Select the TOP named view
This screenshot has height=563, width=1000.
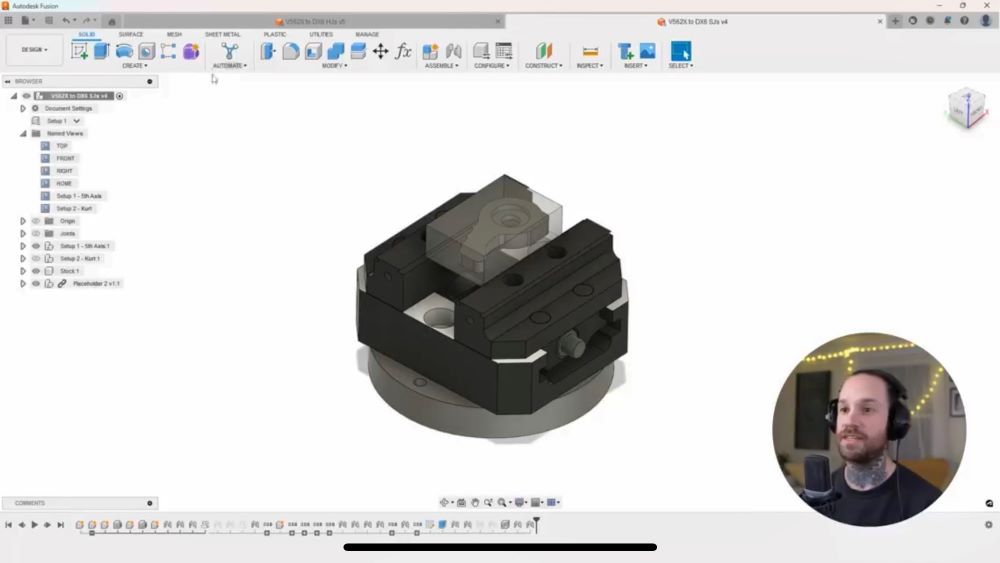pyautogui.click(x=62, y=146)
